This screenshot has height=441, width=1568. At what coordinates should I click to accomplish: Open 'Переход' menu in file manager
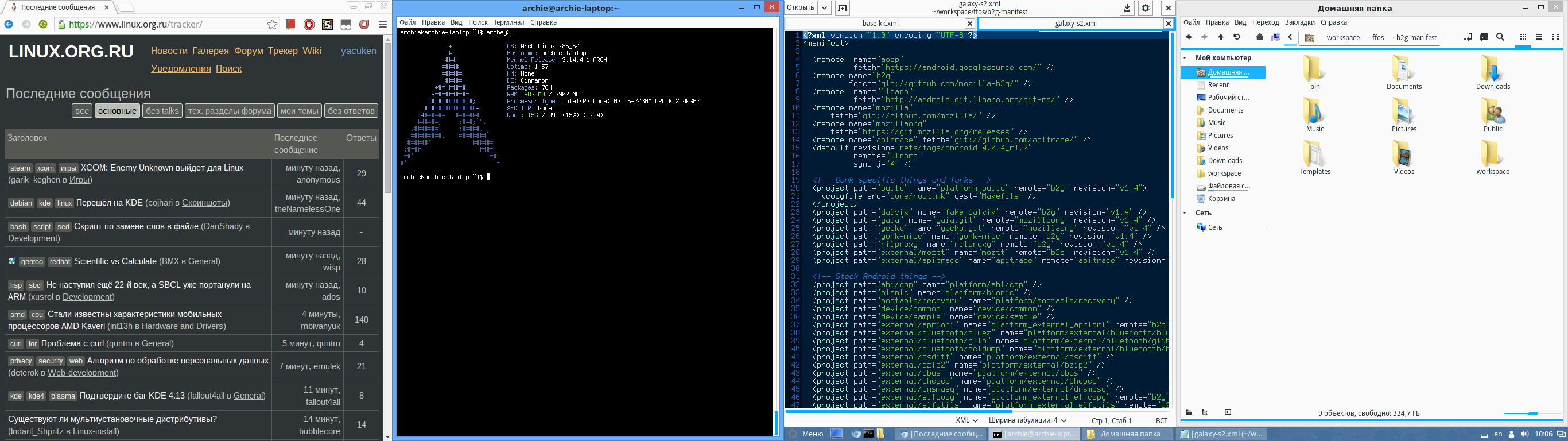coord(1266,22)
